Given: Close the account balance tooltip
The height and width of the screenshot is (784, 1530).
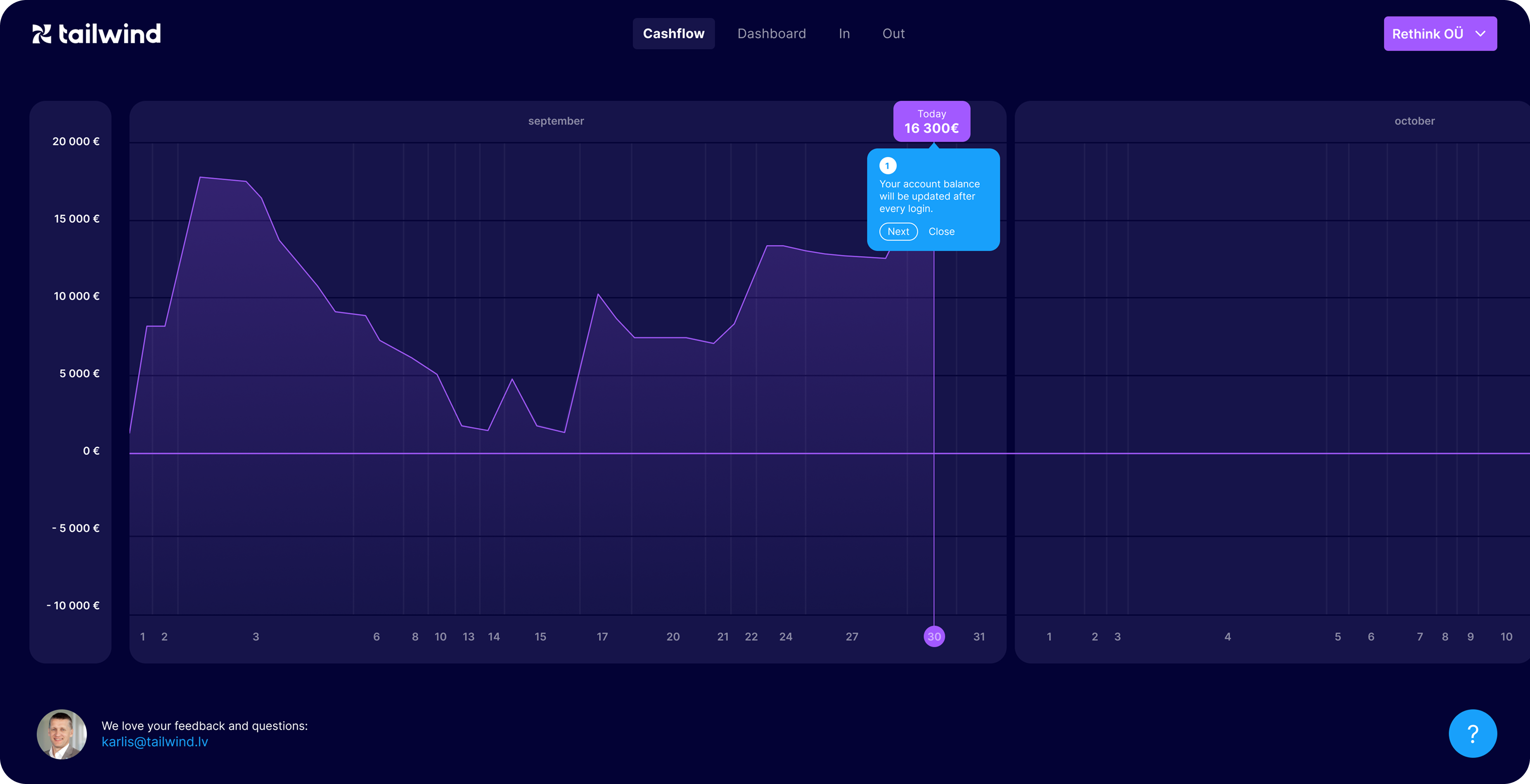Looking at the screenshot, I should (x=941, y=231).
